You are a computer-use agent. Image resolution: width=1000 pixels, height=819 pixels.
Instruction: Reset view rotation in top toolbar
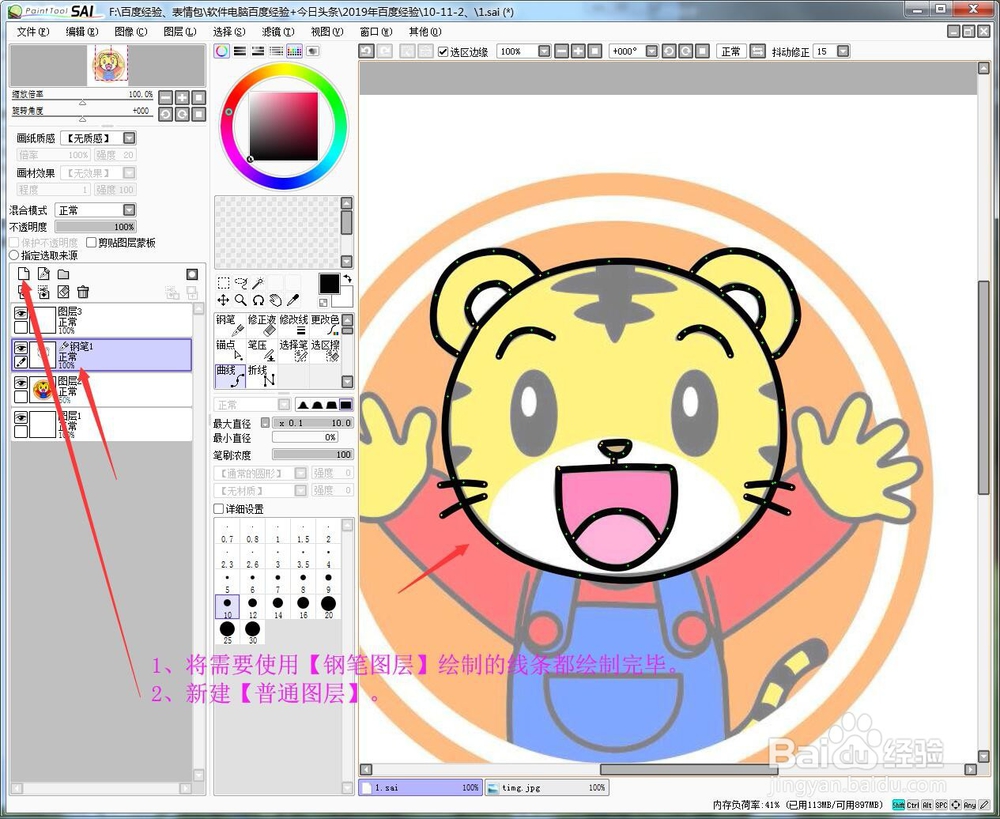click(702, 52)
